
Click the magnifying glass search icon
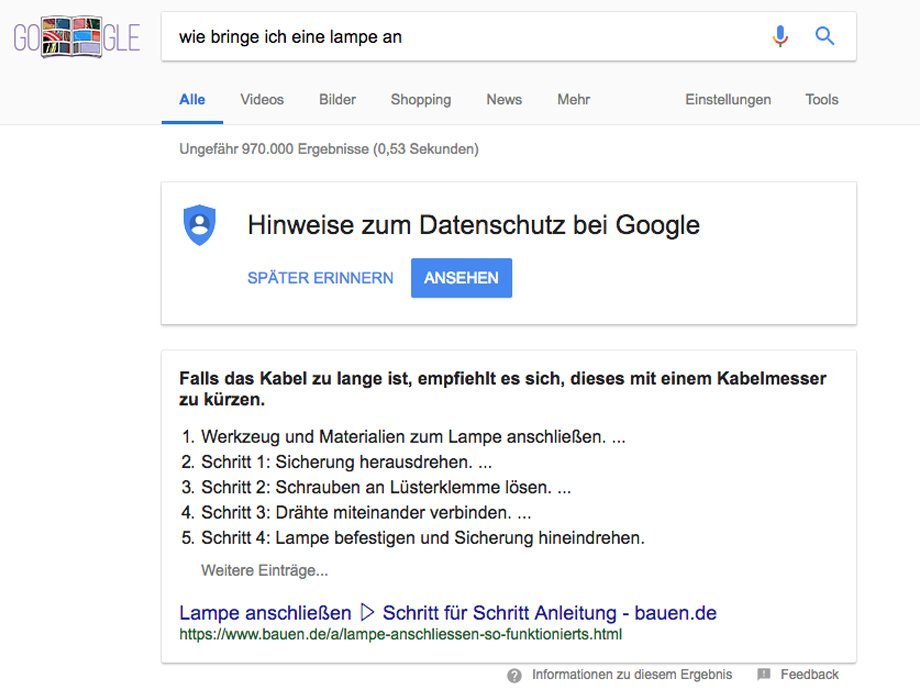824,35
